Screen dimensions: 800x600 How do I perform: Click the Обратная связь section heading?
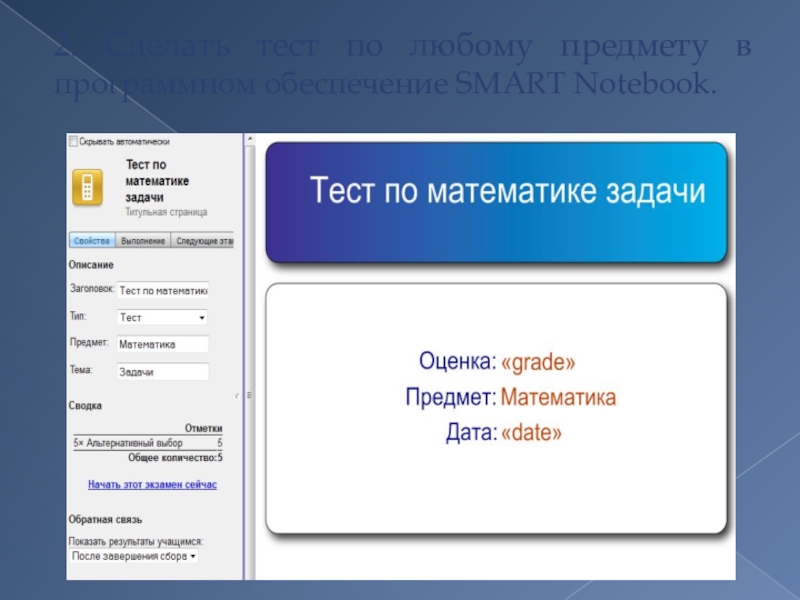tap(106, 519)
